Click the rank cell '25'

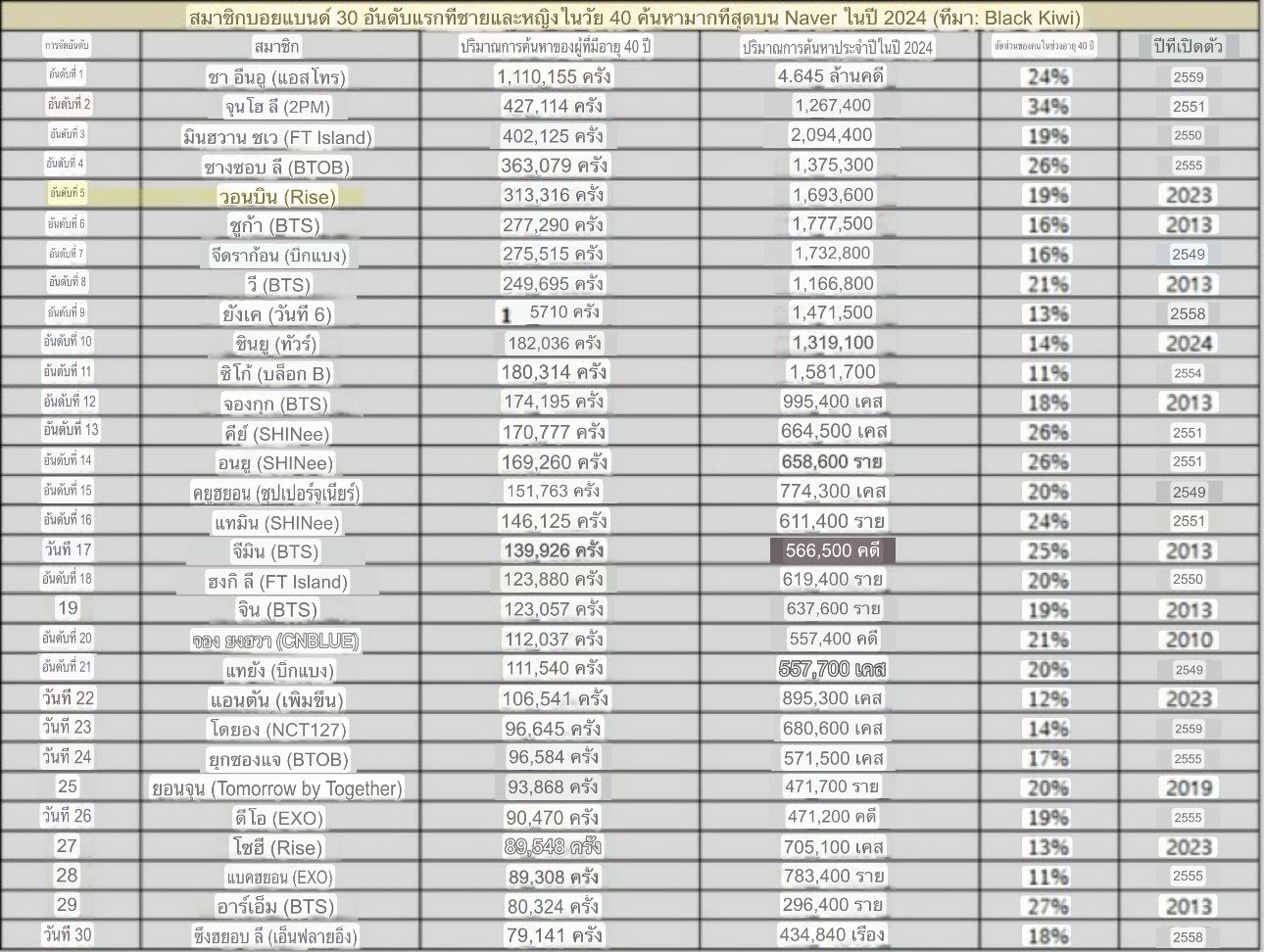click(x=68, y=786)
